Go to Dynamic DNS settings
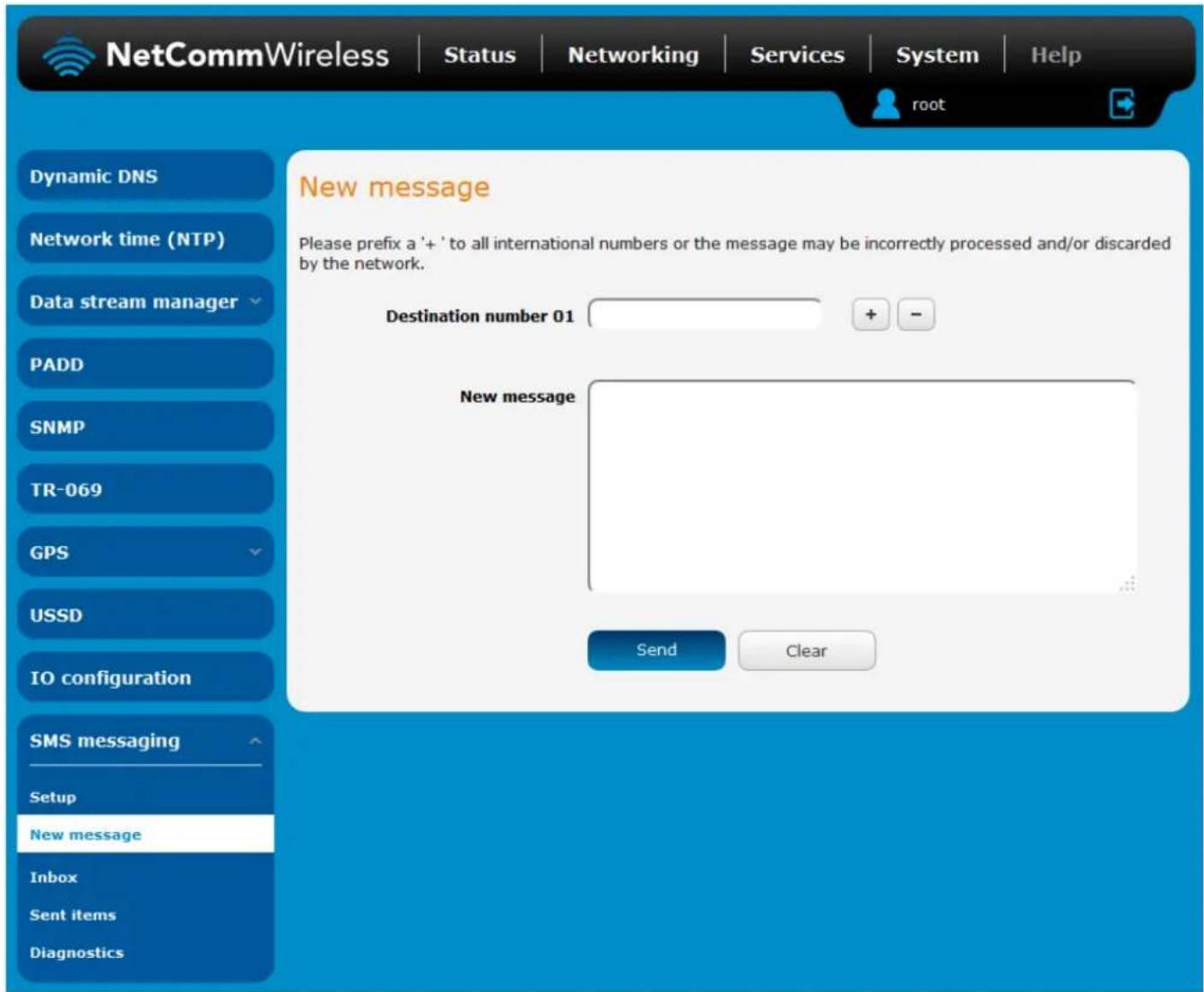Image resolution: width=1204 pixels, height=992 pixels. (145, 176)
